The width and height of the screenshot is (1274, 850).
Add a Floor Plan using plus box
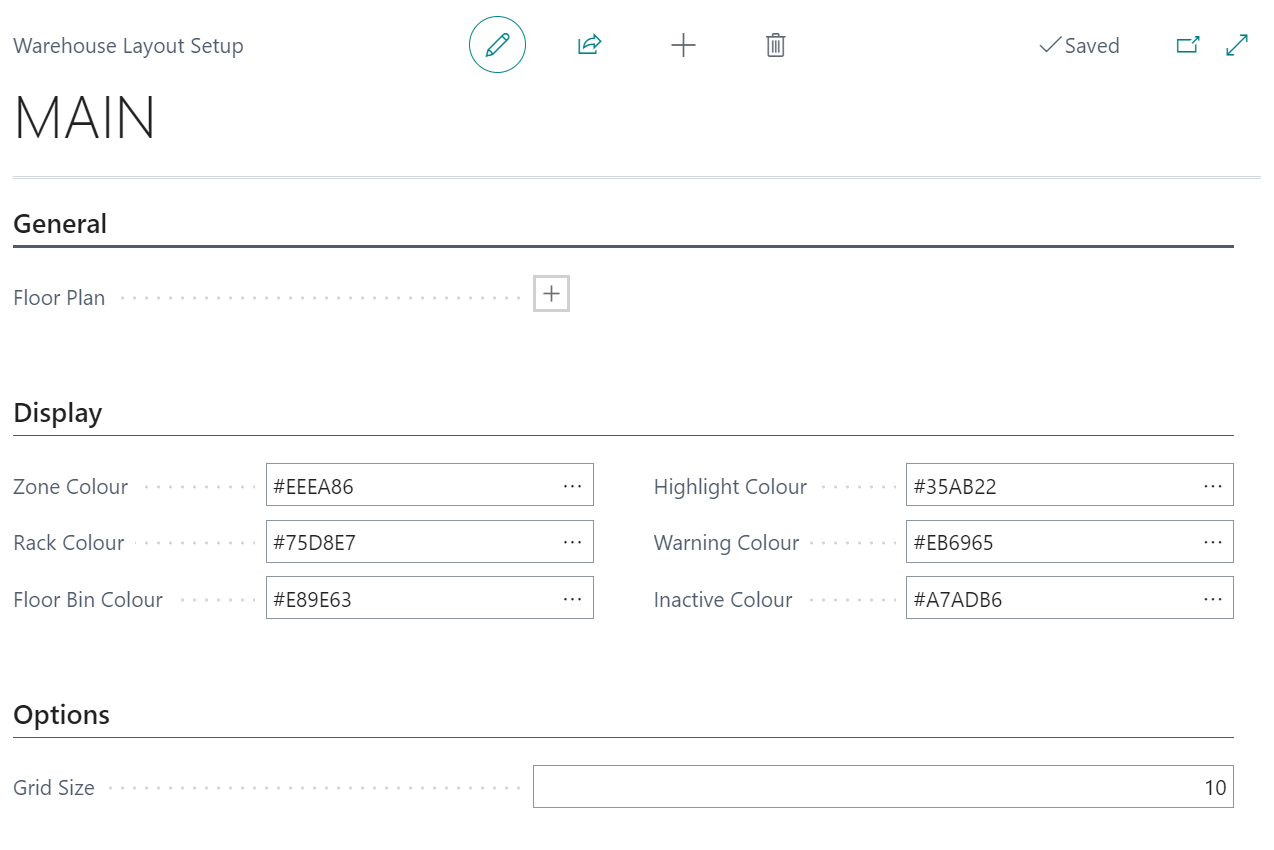551,294
